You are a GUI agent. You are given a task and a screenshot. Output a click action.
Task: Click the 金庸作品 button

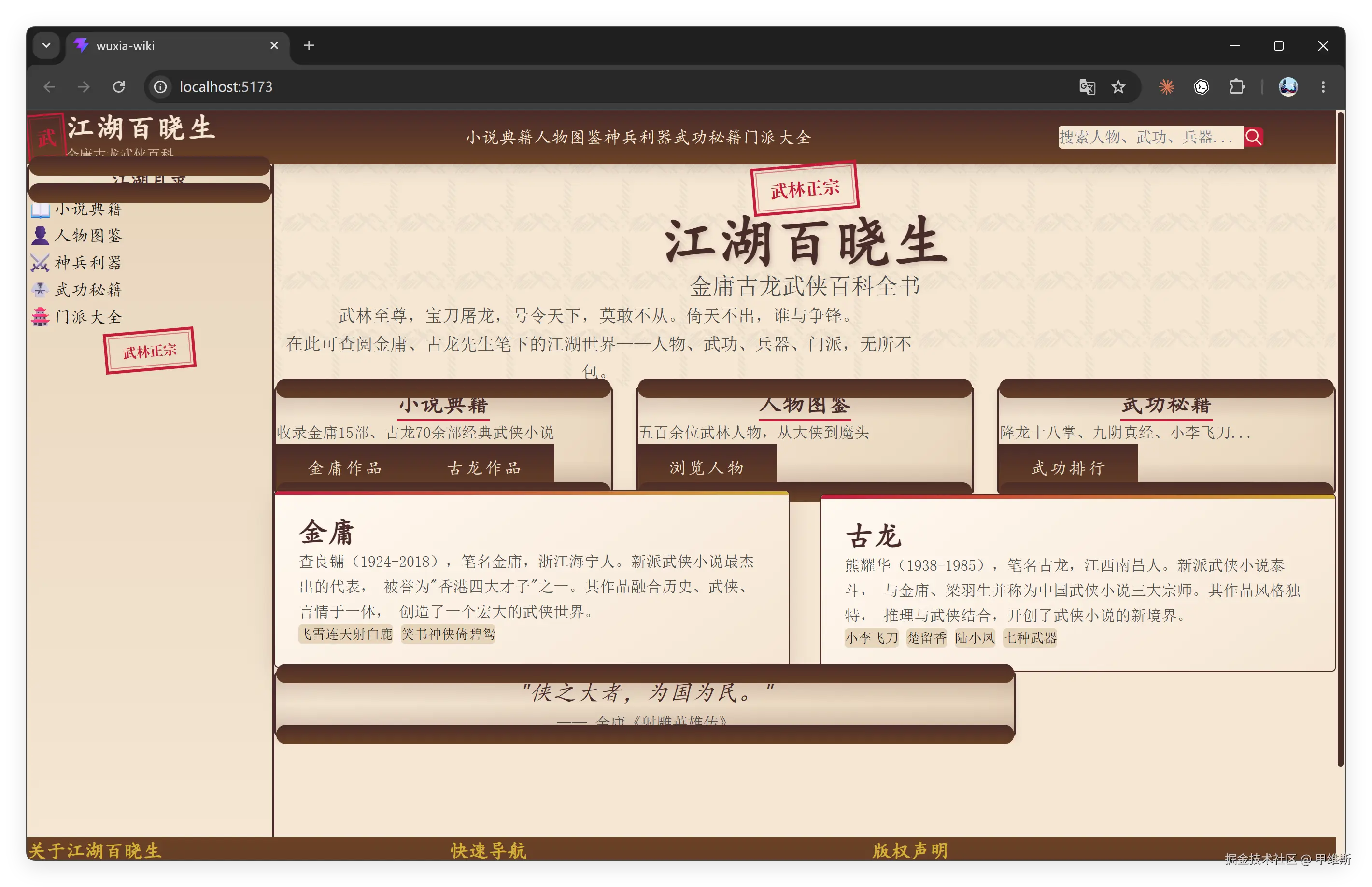pos(346,468)
